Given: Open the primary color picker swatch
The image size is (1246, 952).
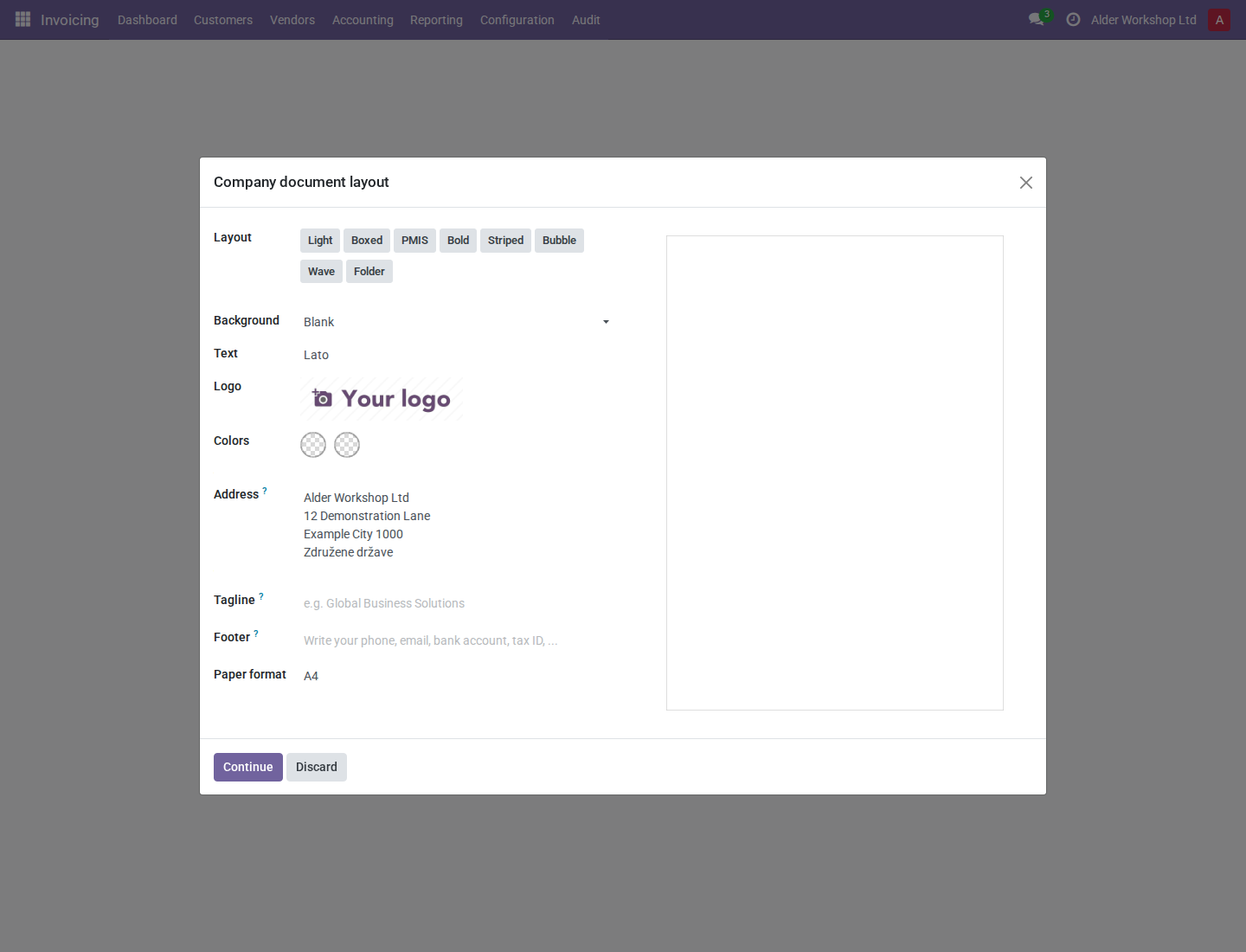Looking at the screenshot, I should click(x=313, y=445).
